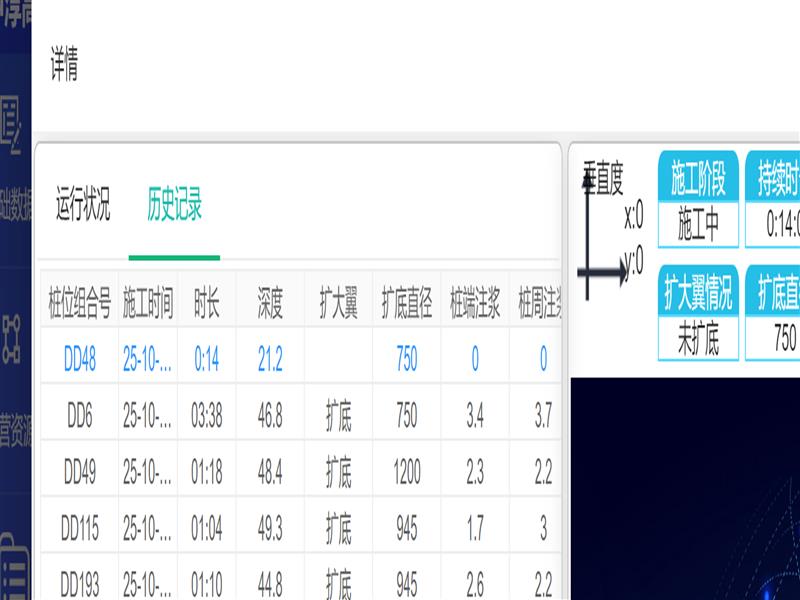
Task: Click the 详情 title text
Action: (x=64, y=68)
